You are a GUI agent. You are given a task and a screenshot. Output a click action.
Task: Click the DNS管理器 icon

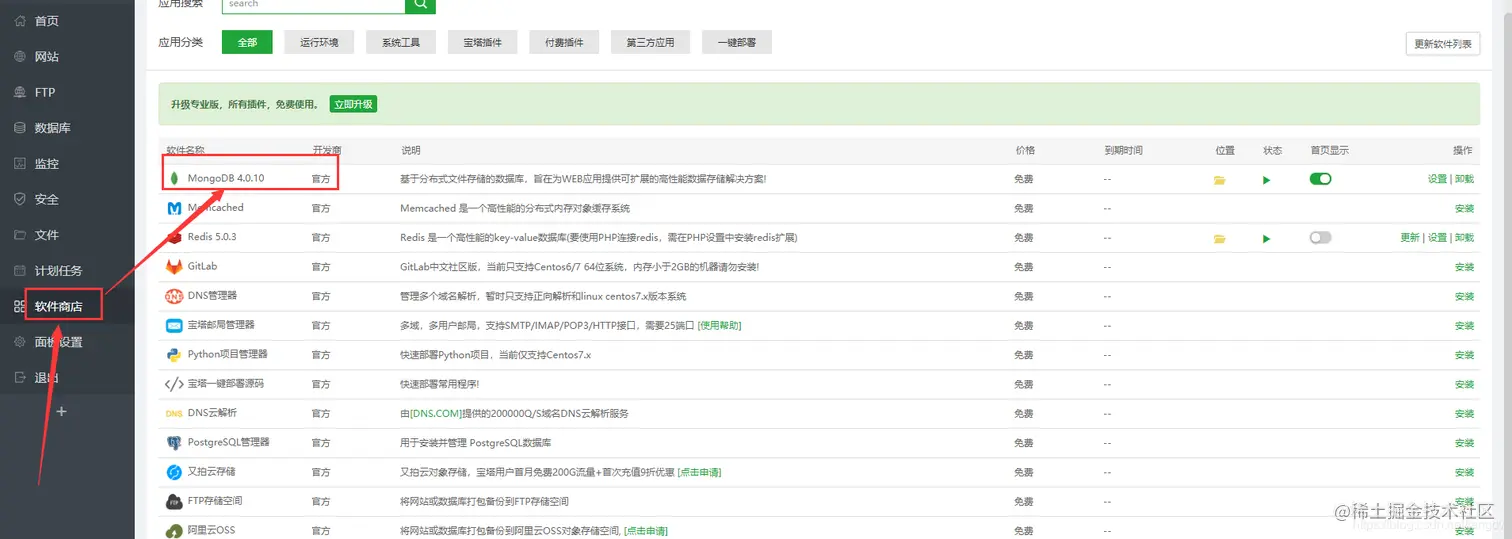[174, 296]
